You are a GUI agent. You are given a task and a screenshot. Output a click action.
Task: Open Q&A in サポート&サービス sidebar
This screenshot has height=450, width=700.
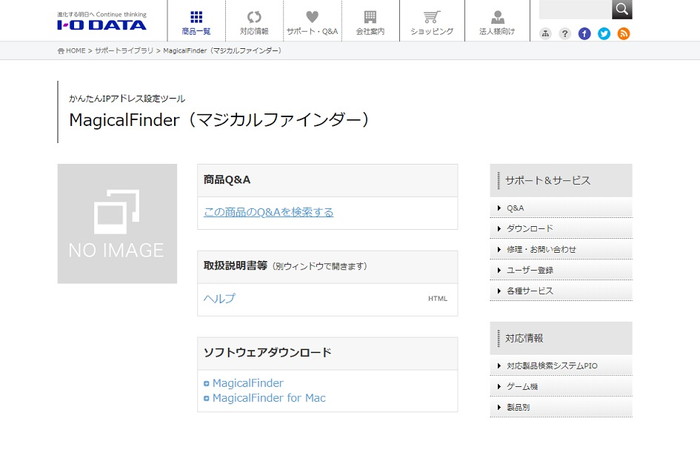[561, 208]
